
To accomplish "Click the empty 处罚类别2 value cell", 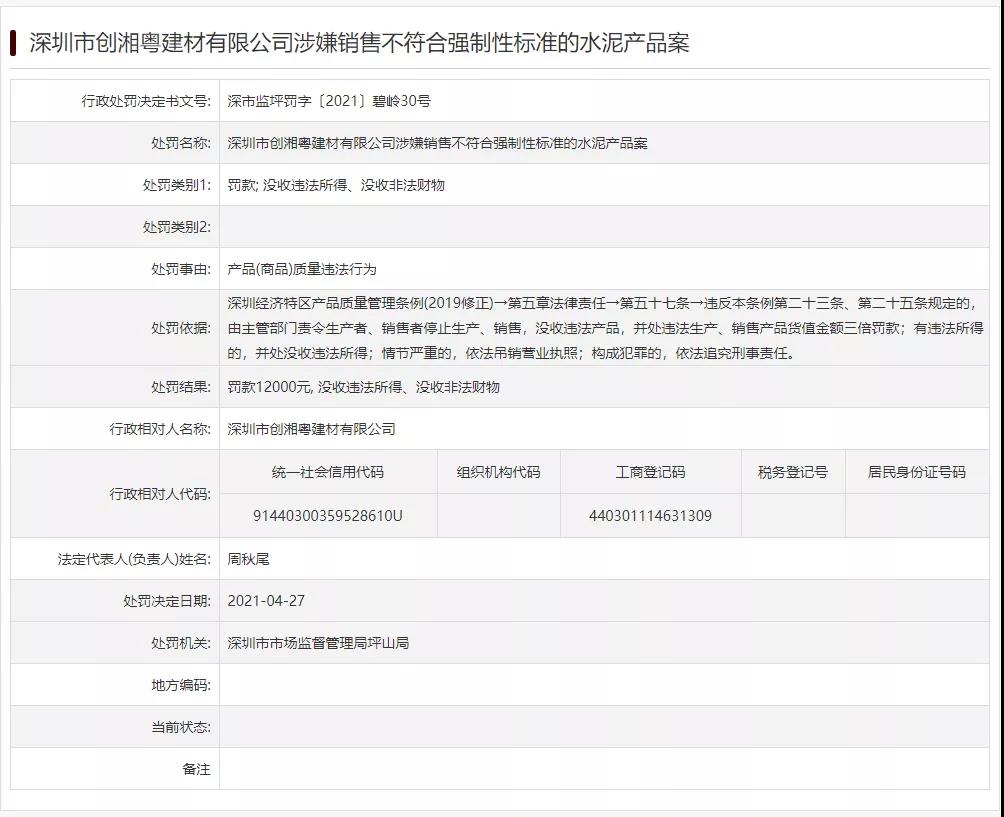I will pos(603,227).
